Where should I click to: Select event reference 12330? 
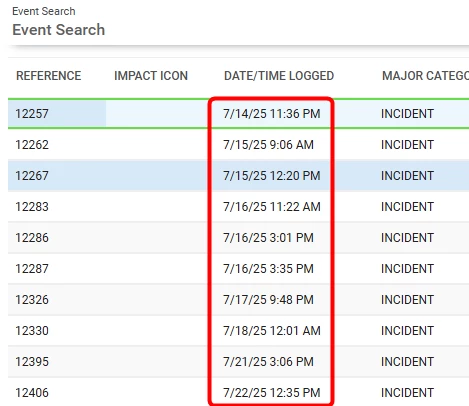click(32, 331)
